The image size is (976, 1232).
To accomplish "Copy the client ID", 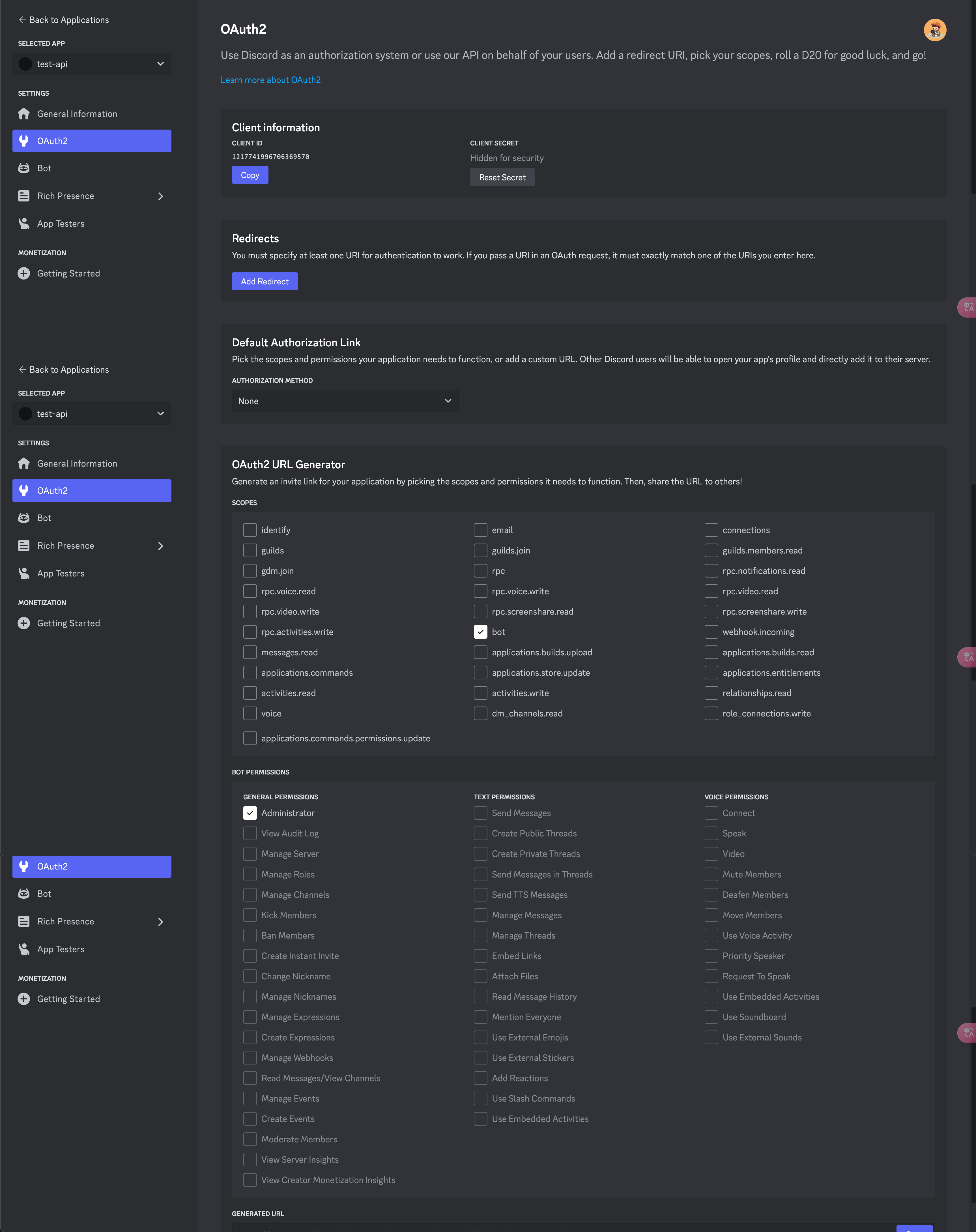I will point(250,175).
